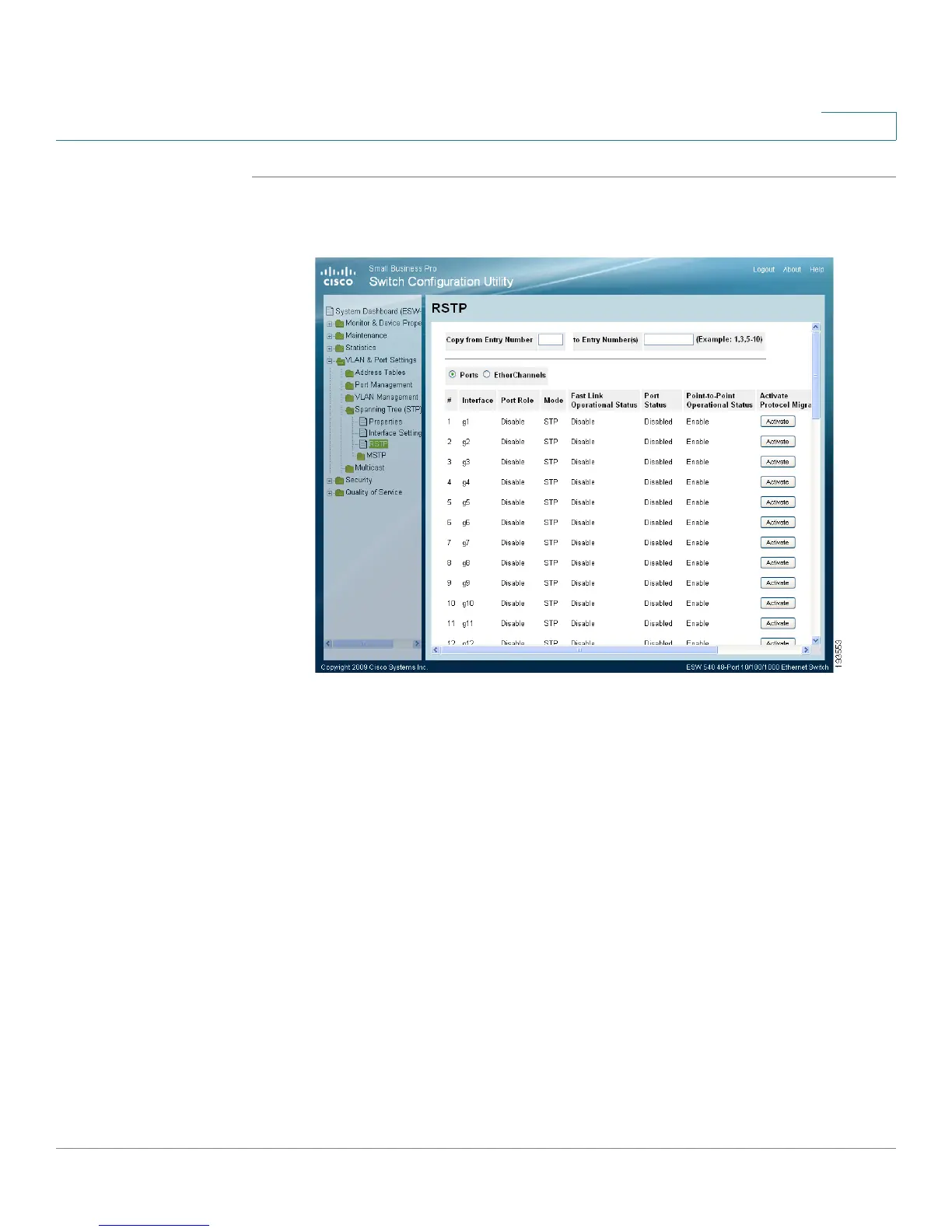Click the Interface Settings page icon
Viewport: 952px width, 1232px height.
pyautogui.click(x=363, y=433)
